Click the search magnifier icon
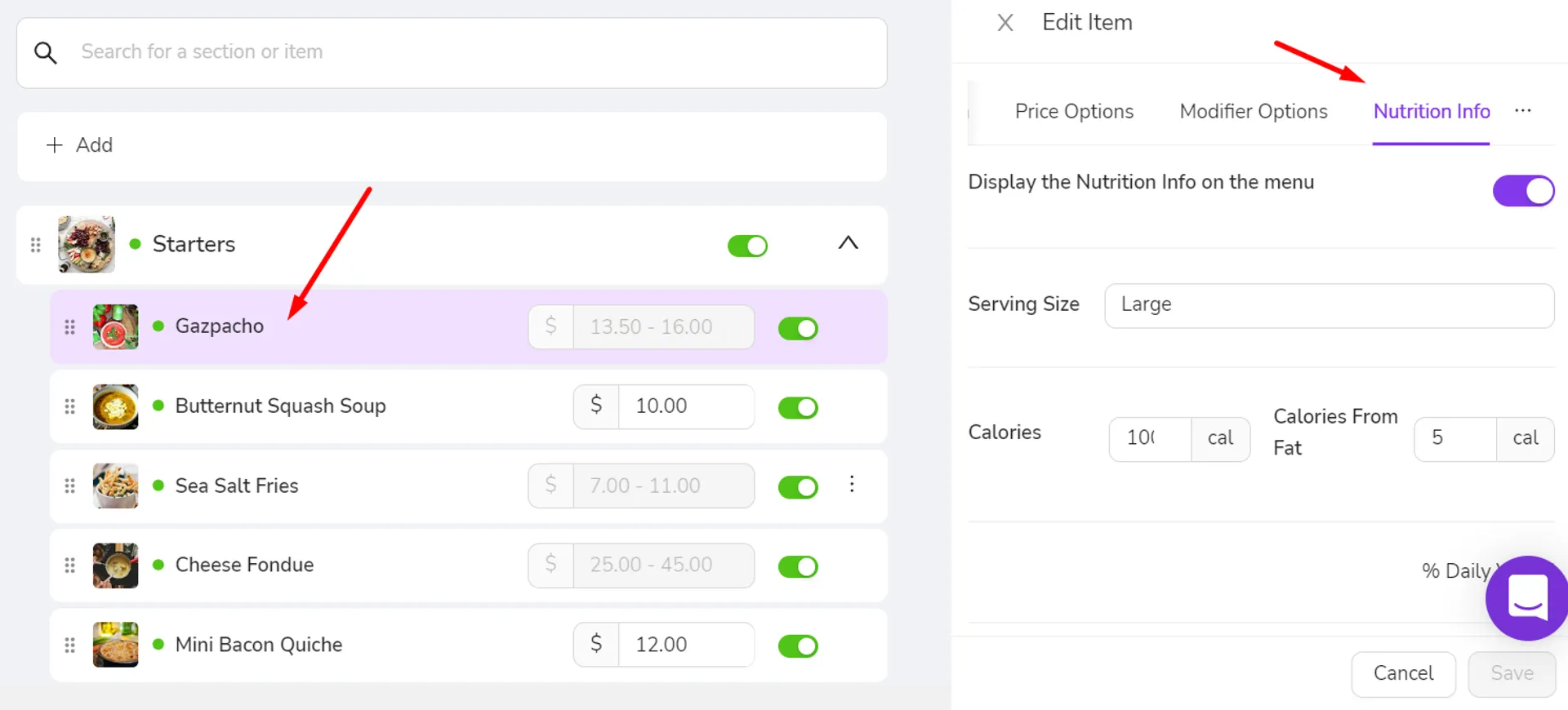Viewport: 1568px width, 710px height. click(x=46, y=53)
